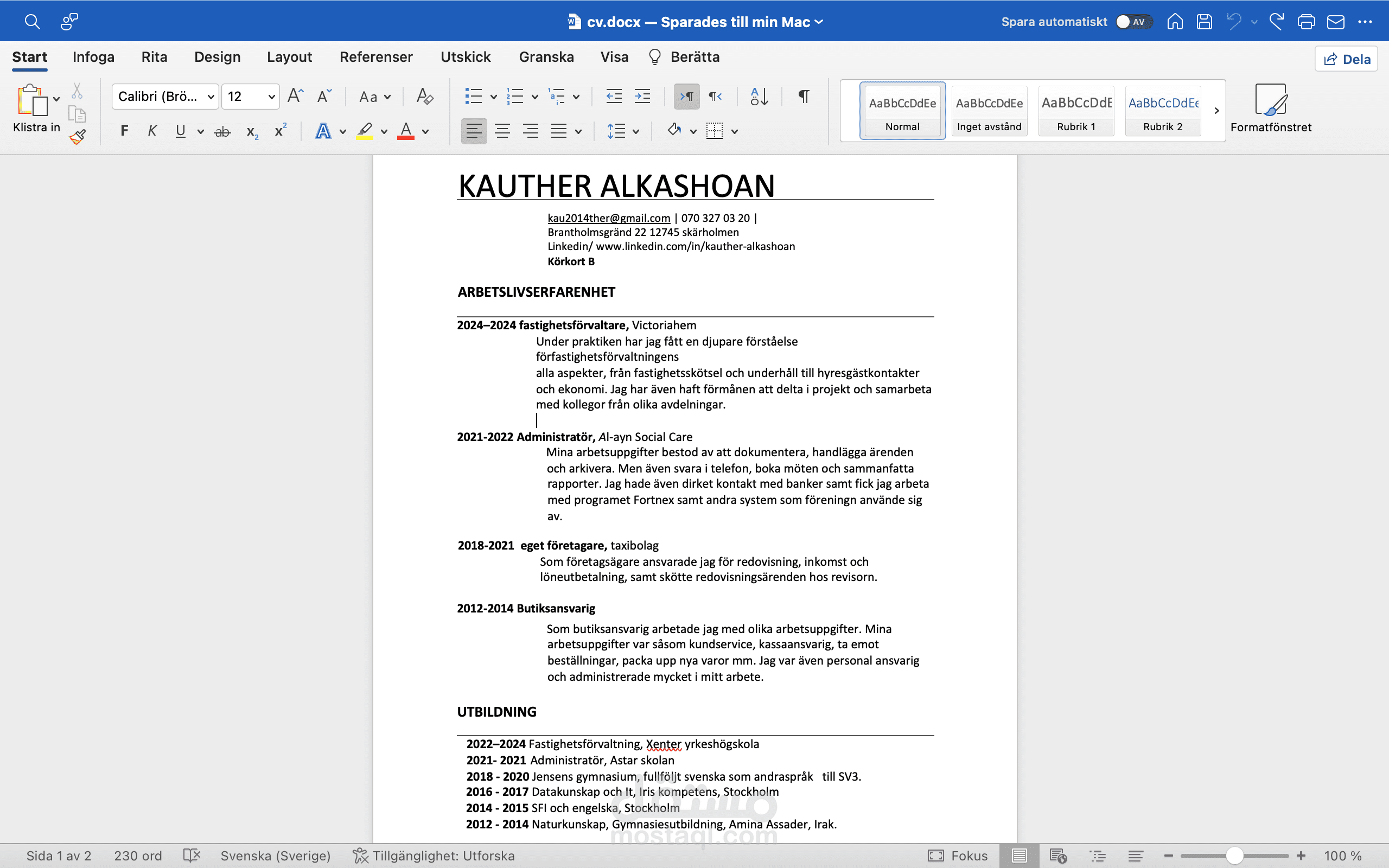Toggle left-to-right text direction
Viewport: 1389px width, 868px height.
click(686, 96)
